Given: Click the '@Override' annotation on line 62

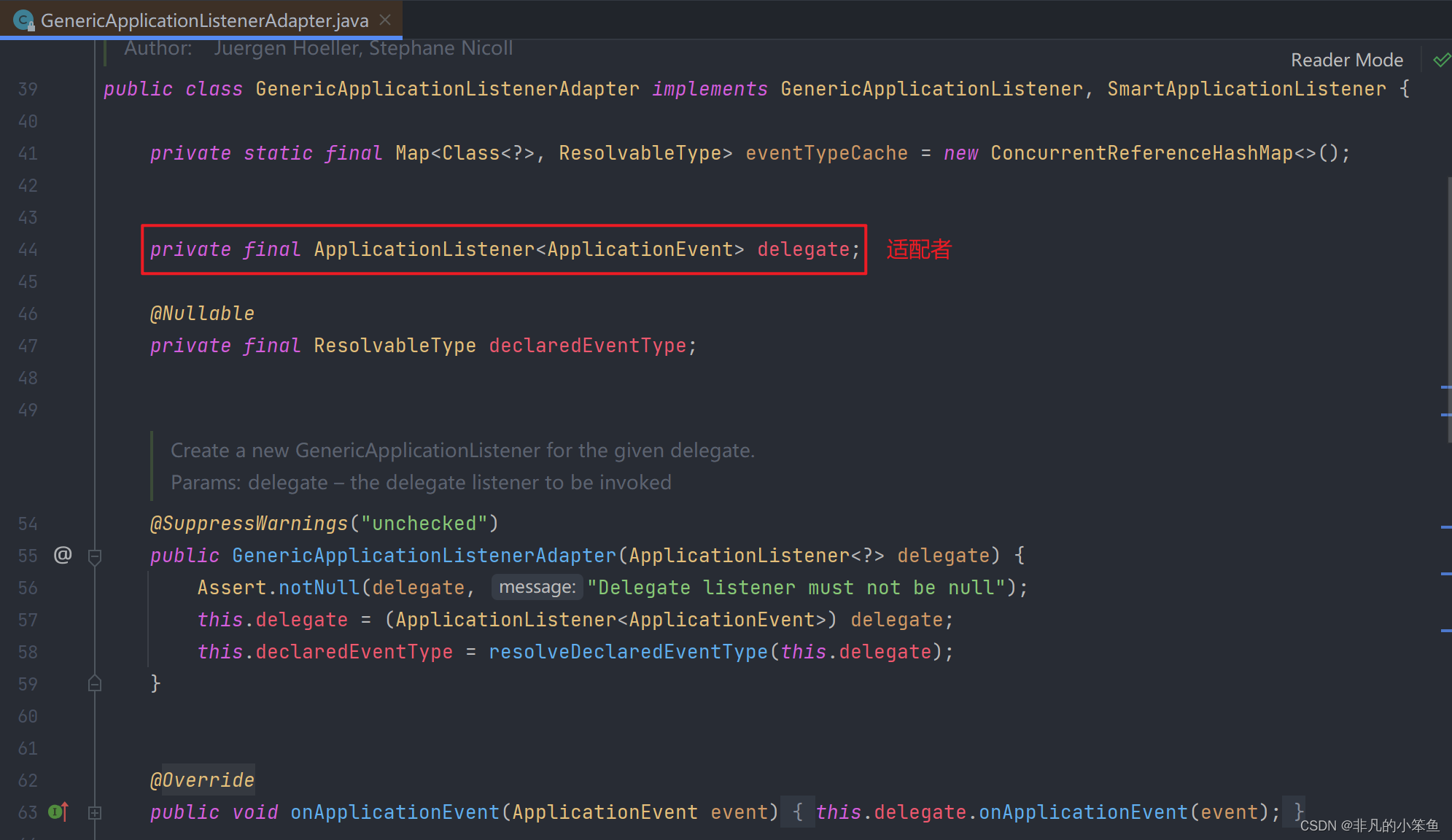Looking at the screenshot, I should (202, 780).
